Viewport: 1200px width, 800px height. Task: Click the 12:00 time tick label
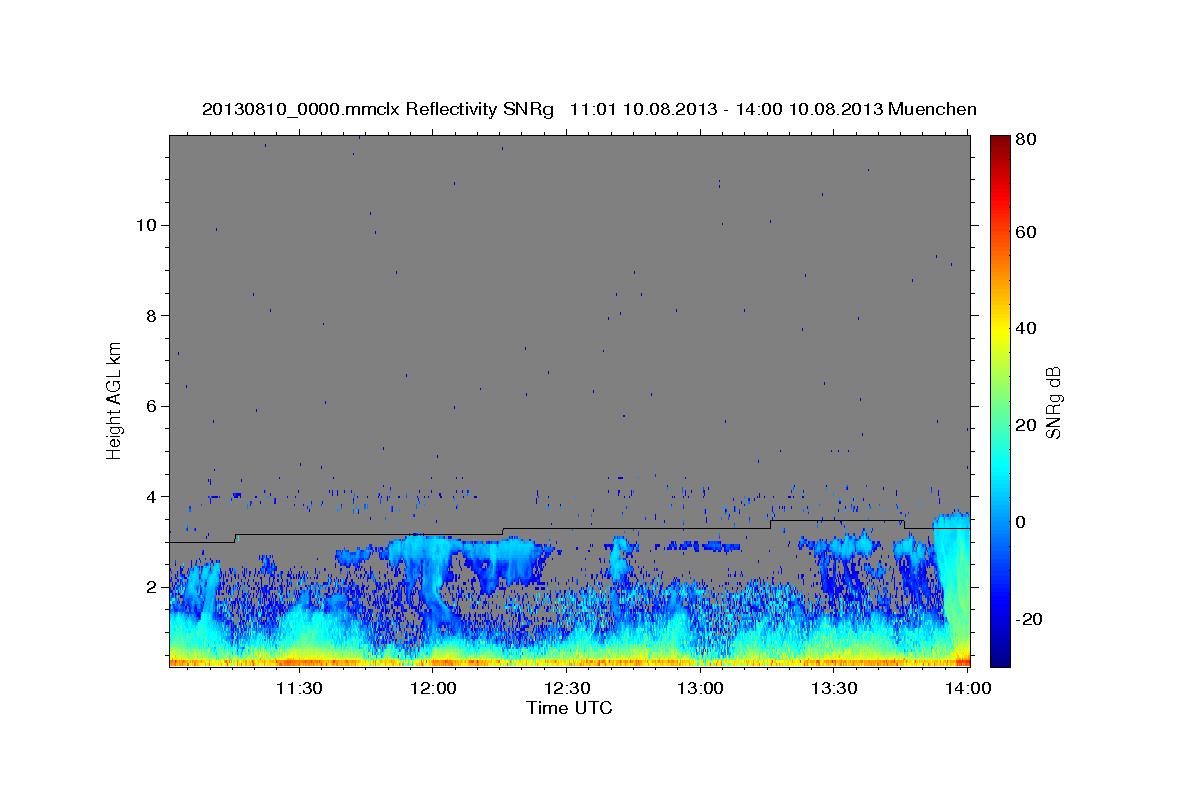coord(432,688)
